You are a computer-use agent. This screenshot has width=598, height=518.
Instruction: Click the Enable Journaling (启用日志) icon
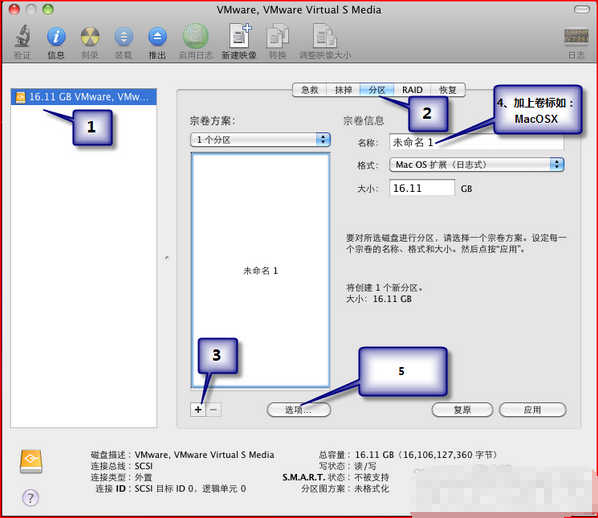coord(196,37)
